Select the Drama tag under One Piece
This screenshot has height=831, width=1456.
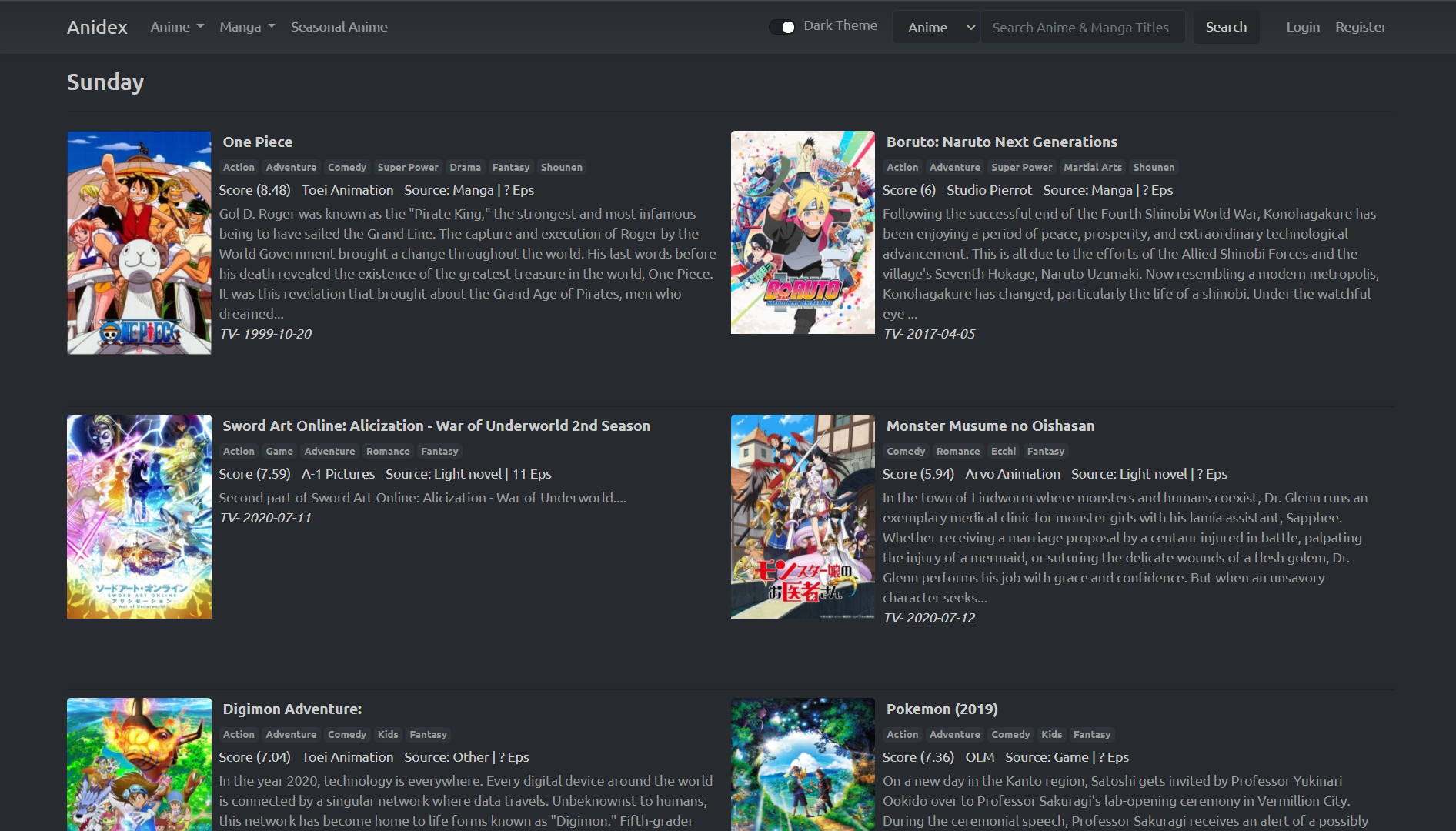(x=465, y=167)
